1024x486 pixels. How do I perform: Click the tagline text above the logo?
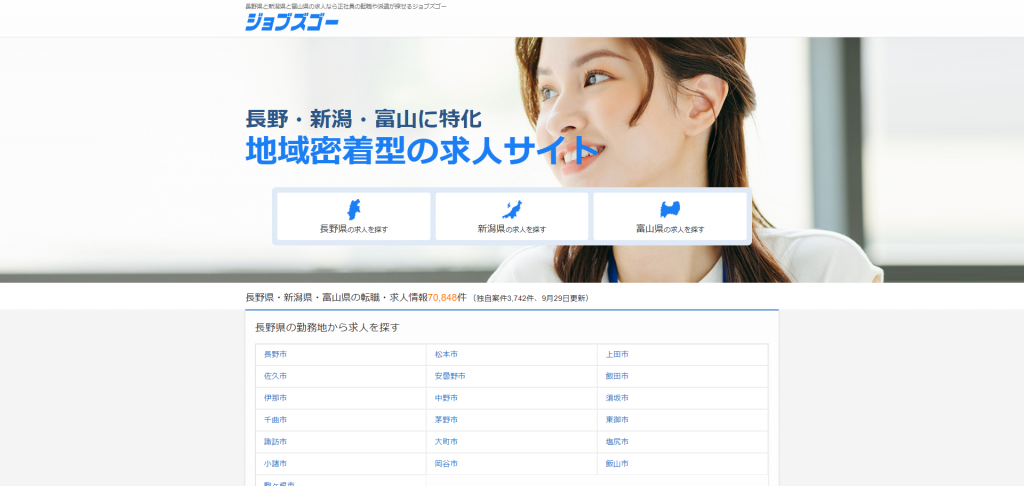coord(346,7)
